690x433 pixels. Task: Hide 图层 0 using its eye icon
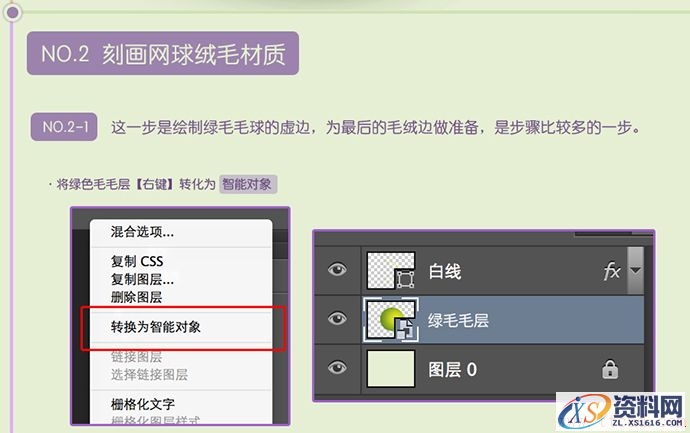337,367
